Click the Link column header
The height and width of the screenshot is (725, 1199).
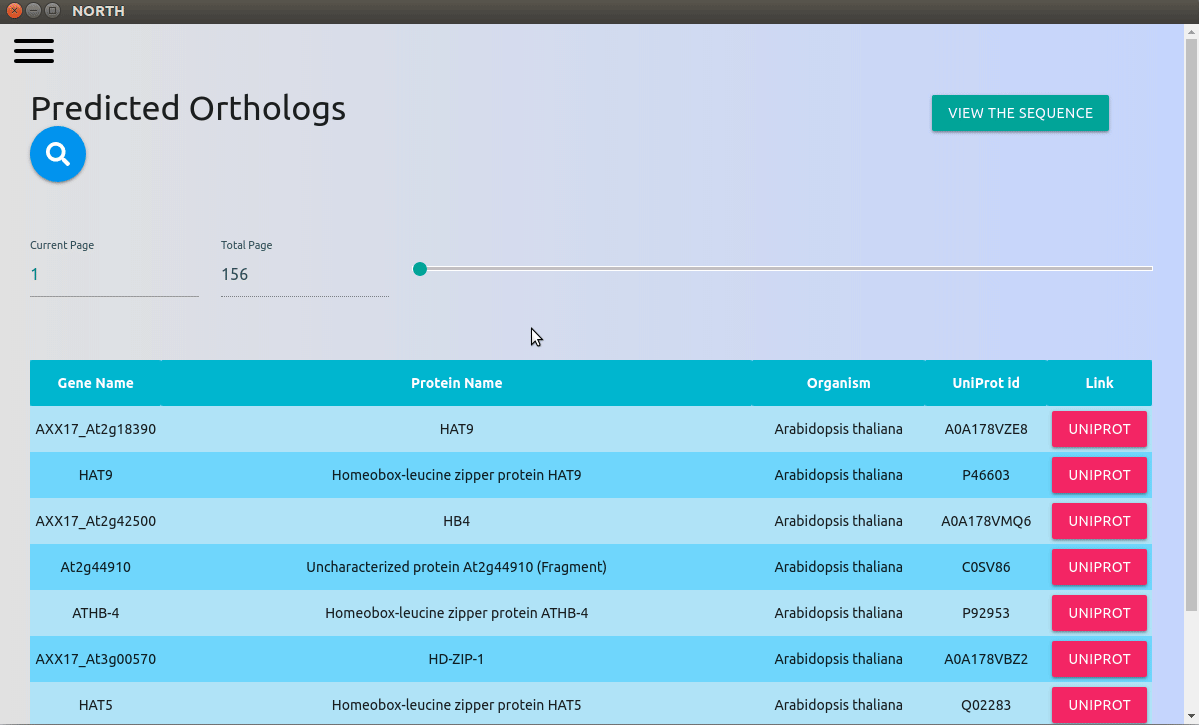click(1099, 383)
